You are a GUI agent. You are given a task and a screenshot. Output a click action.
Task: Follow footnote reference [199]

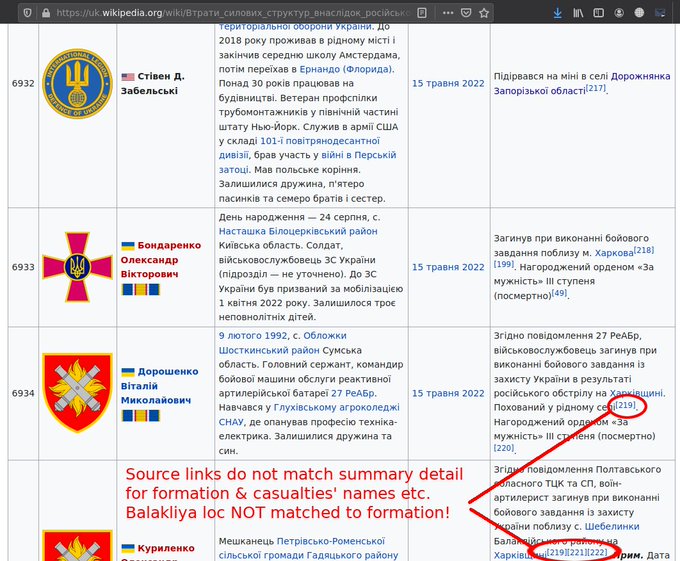[504, 264]
